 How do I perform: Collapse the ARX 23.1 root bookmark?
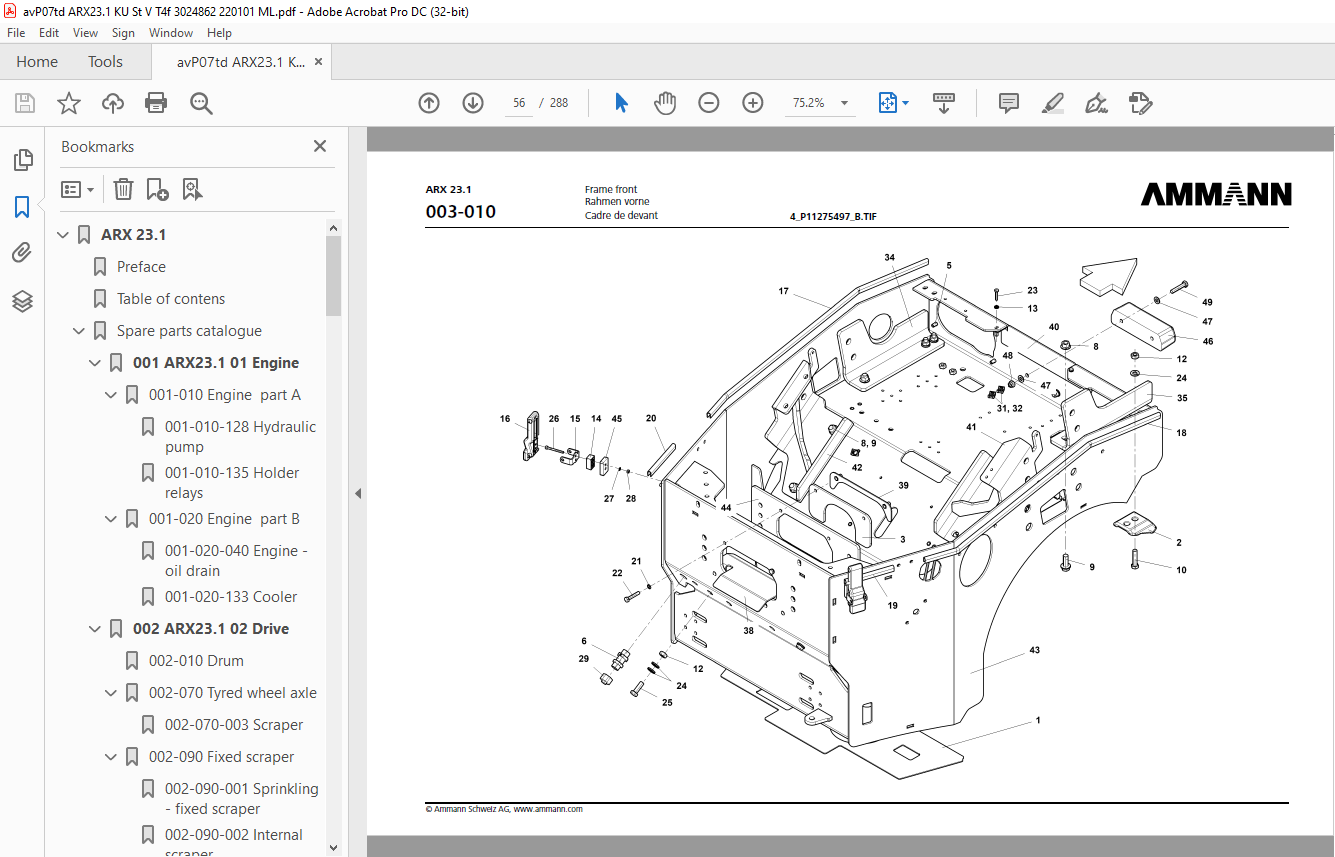tap(64, 235)
